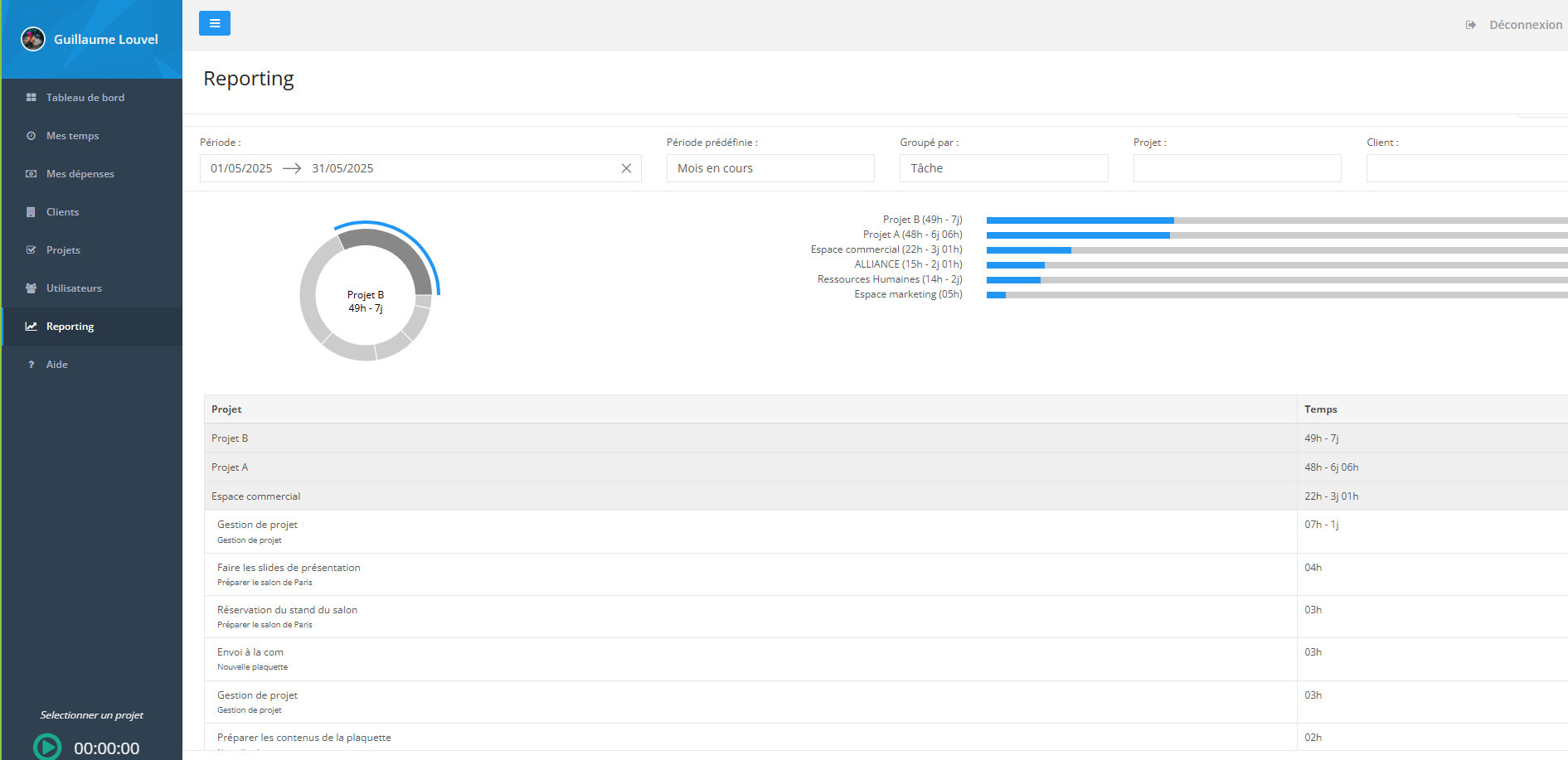Click the Aide question mark icon
This screenshot has width=1568, height=760.
tap(32, 365)
